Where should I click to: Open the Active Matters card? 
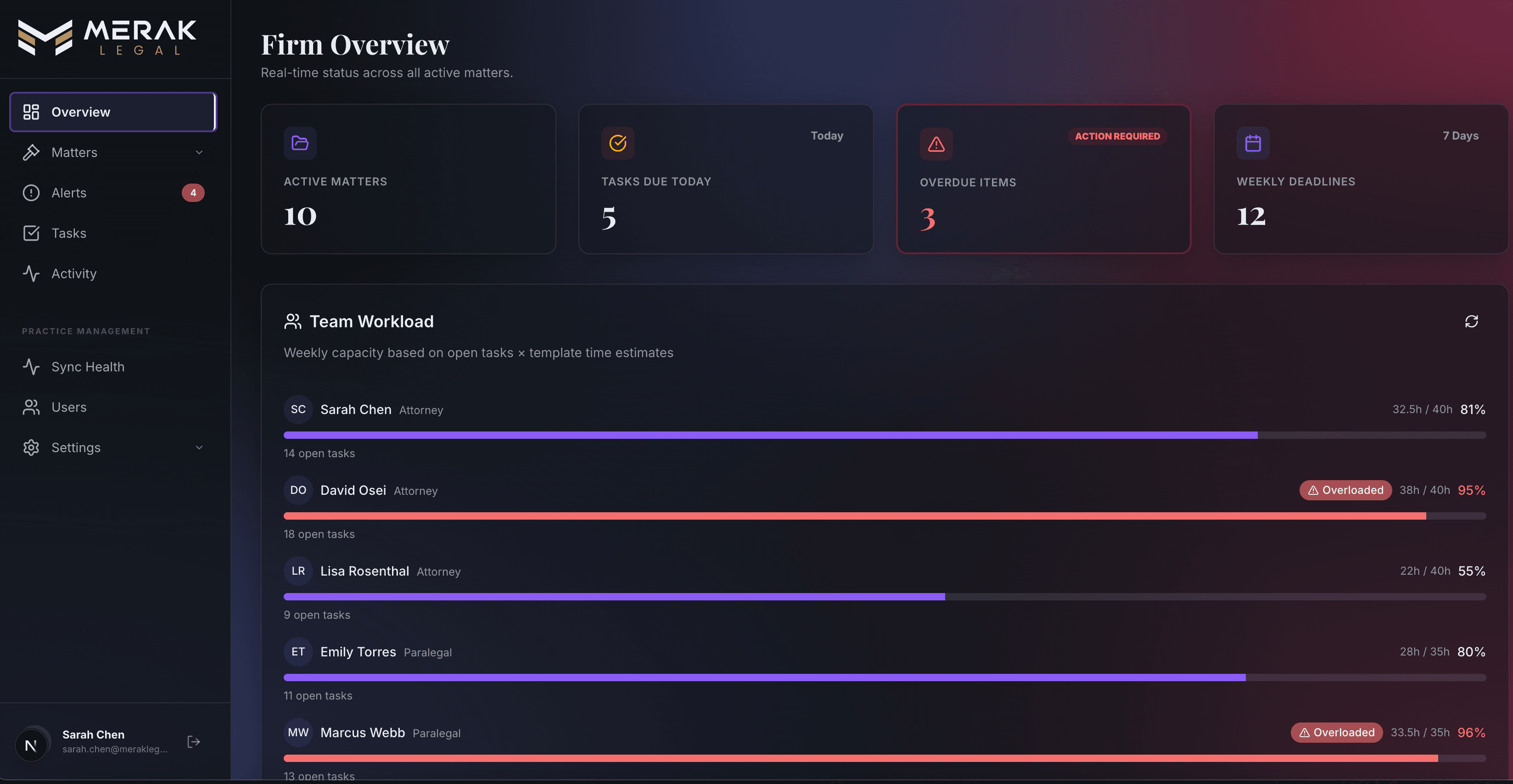pyautogui.click(x=408, y=179)
